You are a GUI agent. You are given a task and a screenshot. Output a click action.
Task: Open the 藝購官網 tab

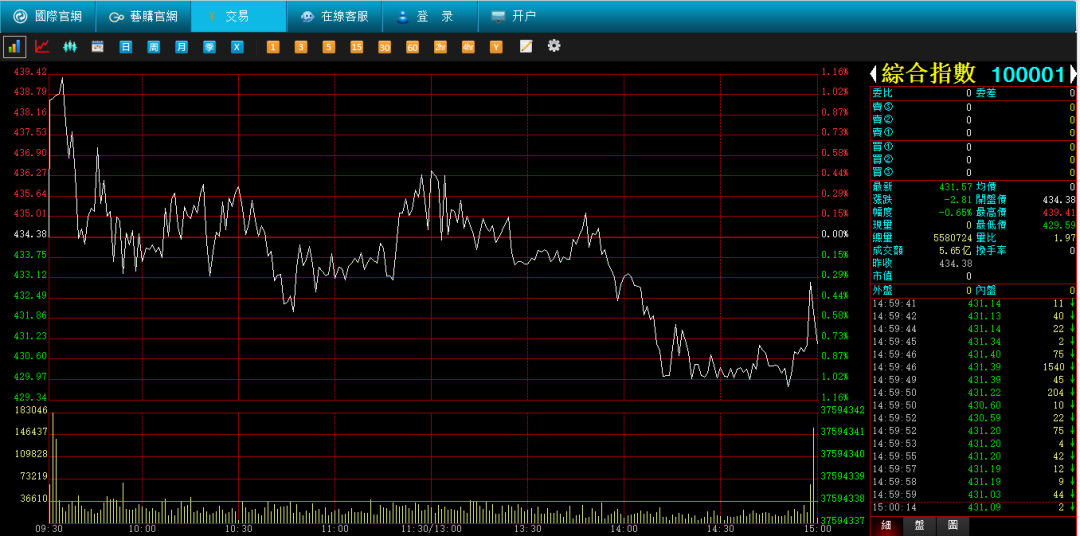[x=143, y=16]
